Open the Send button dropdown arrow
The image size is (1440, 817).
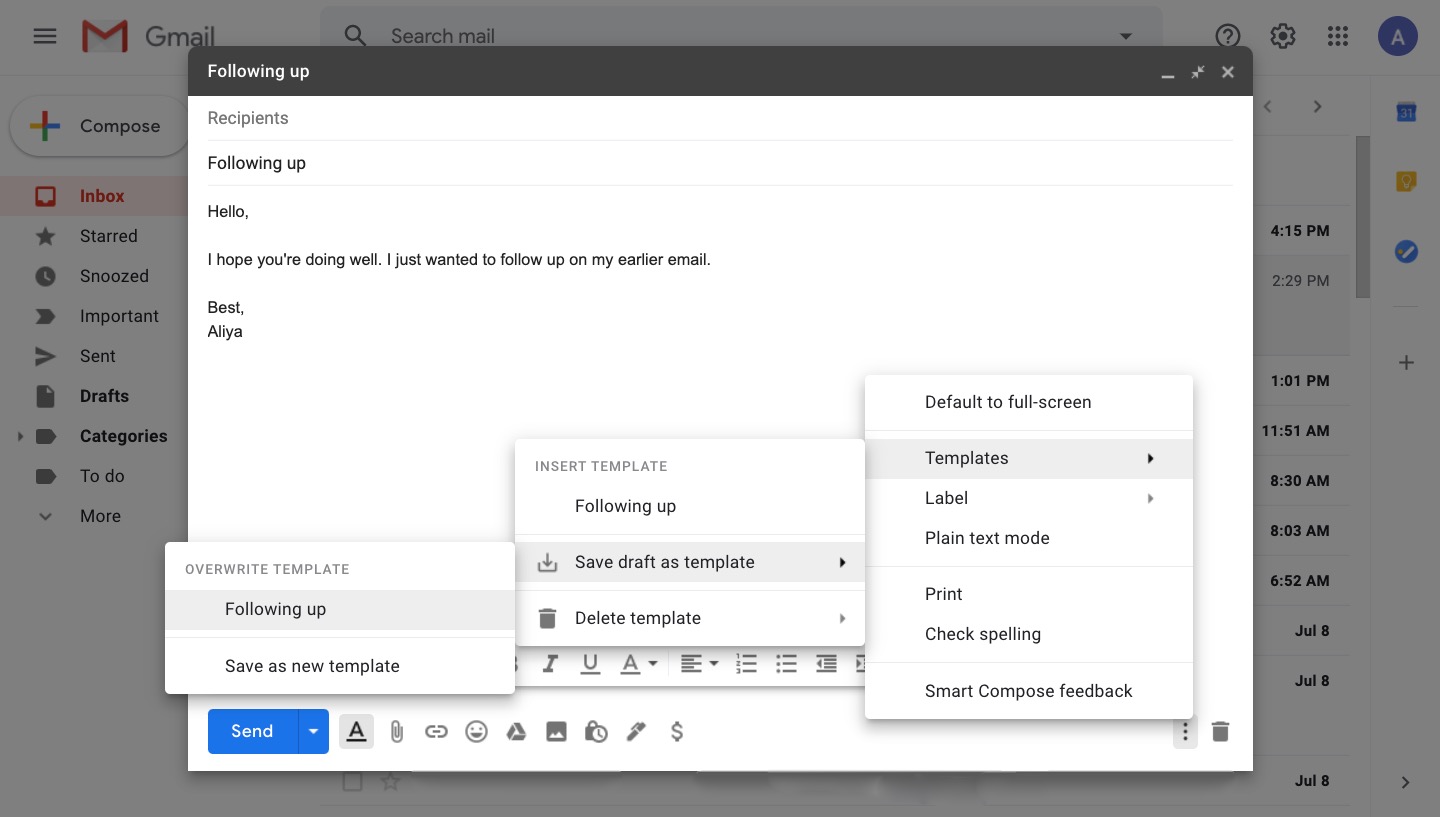pos(313,732)
